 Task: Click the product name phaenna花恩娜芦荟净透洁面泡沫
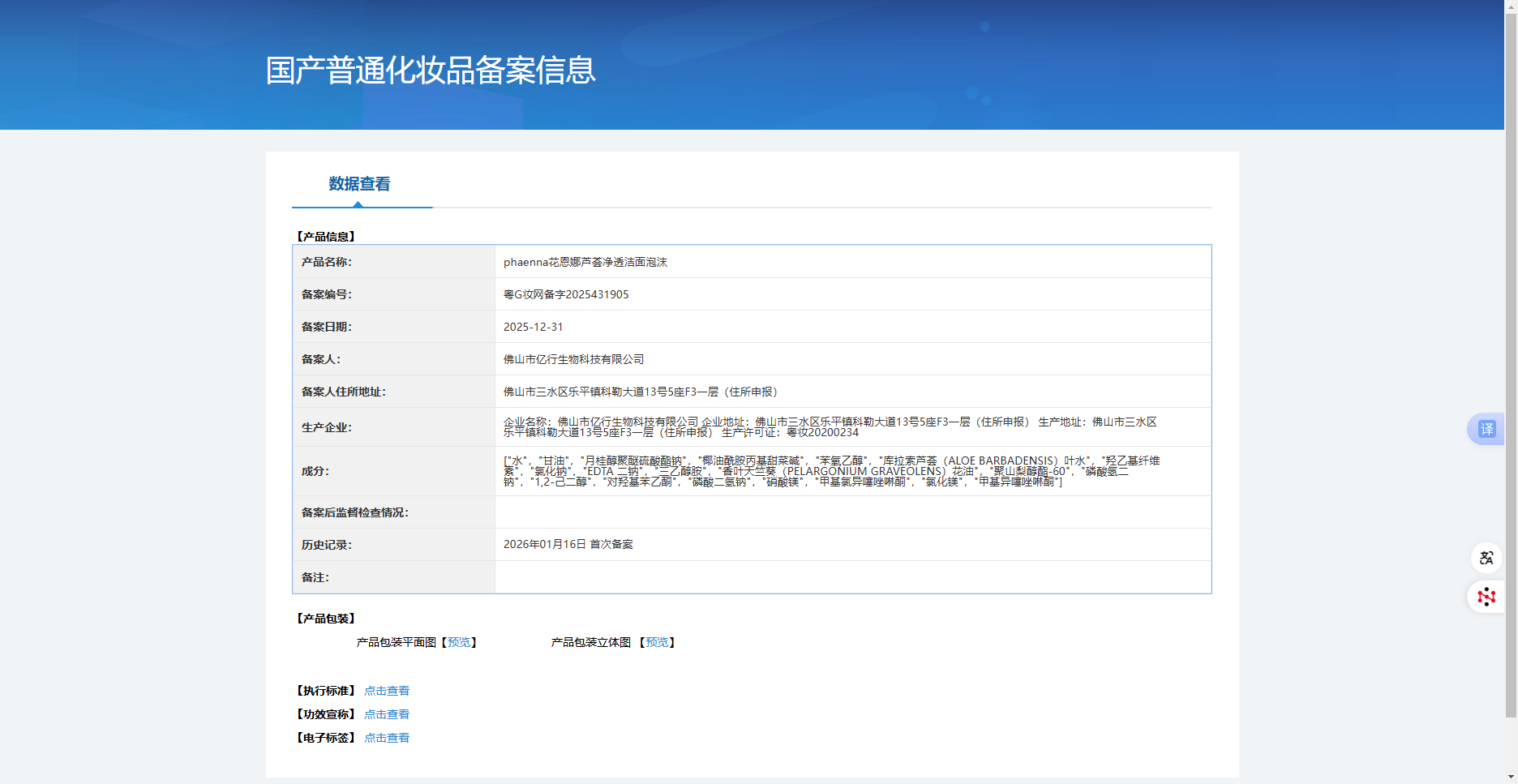pyautogui.click(x=585, y=262)
